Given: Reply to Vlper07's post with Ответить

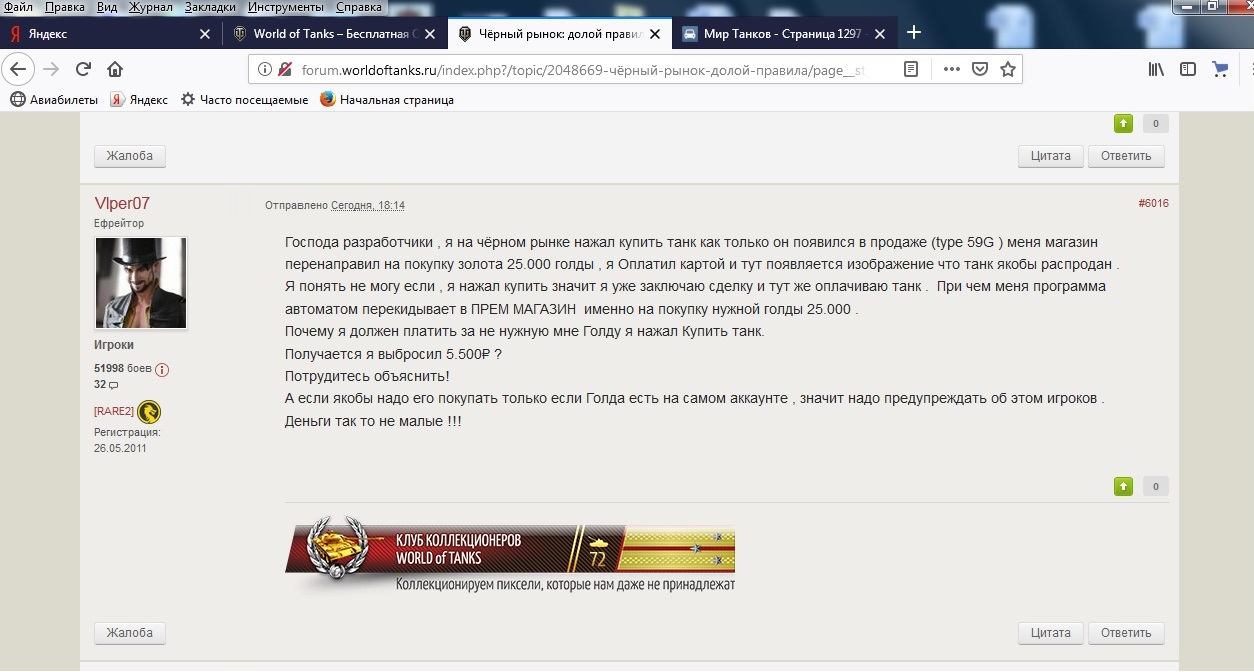Looking at the screenshot, I should (x=1126, y=633).
